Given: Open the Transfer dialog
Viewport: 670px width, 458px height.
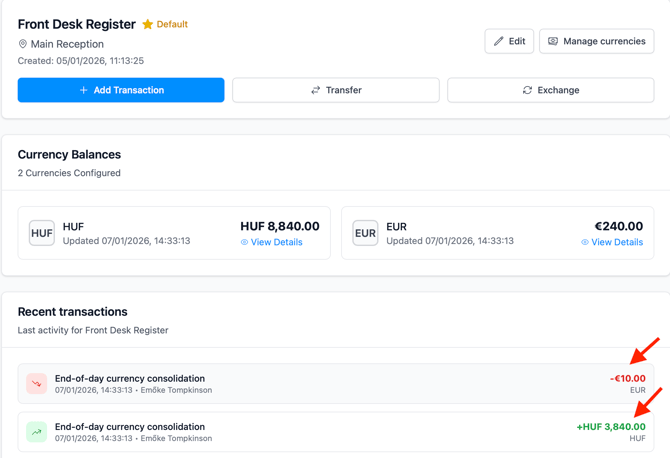Looking at the screenshot, I should [x=336, y=90].
